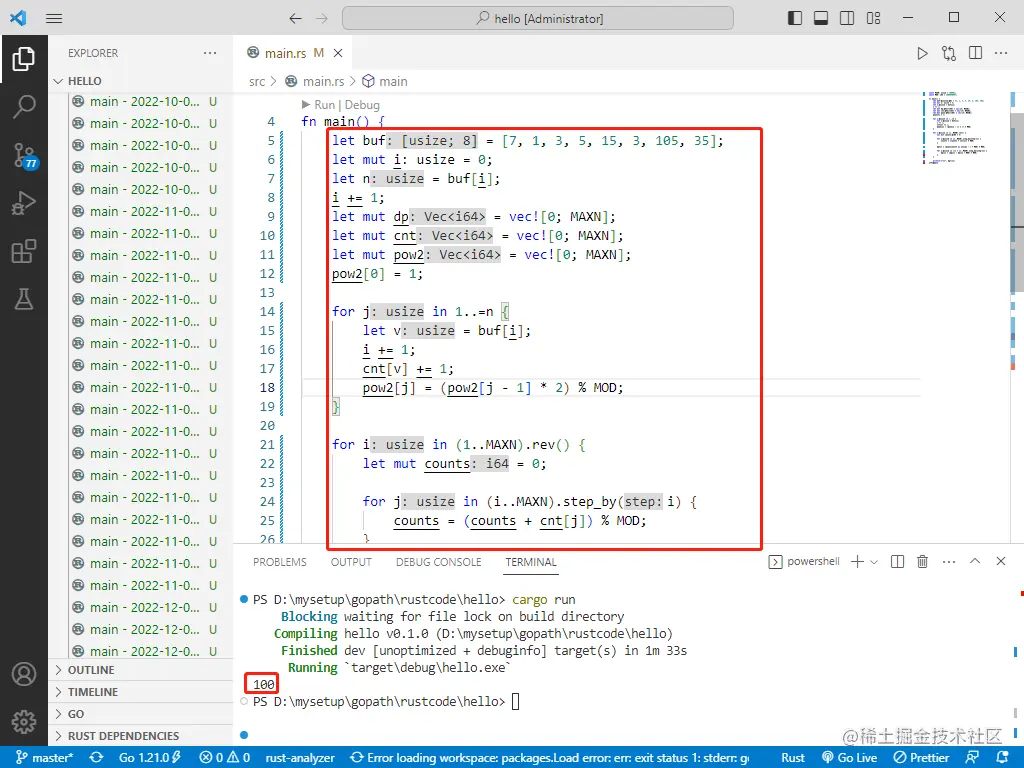The image size is (1024, 768).
Task: Click the Prettier status item
Action: pos(921,758)
